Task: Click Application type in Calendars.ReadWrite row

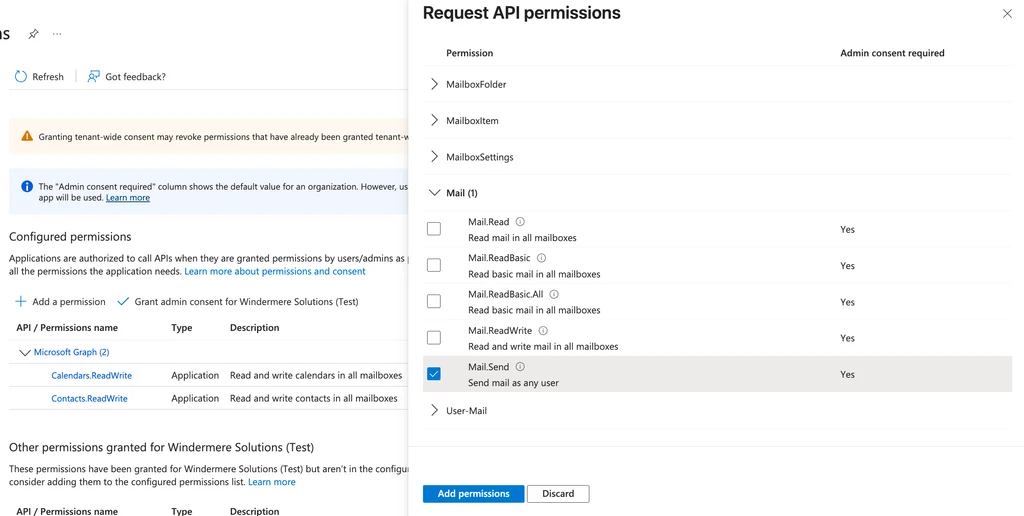Action: [x=195, y=376]
